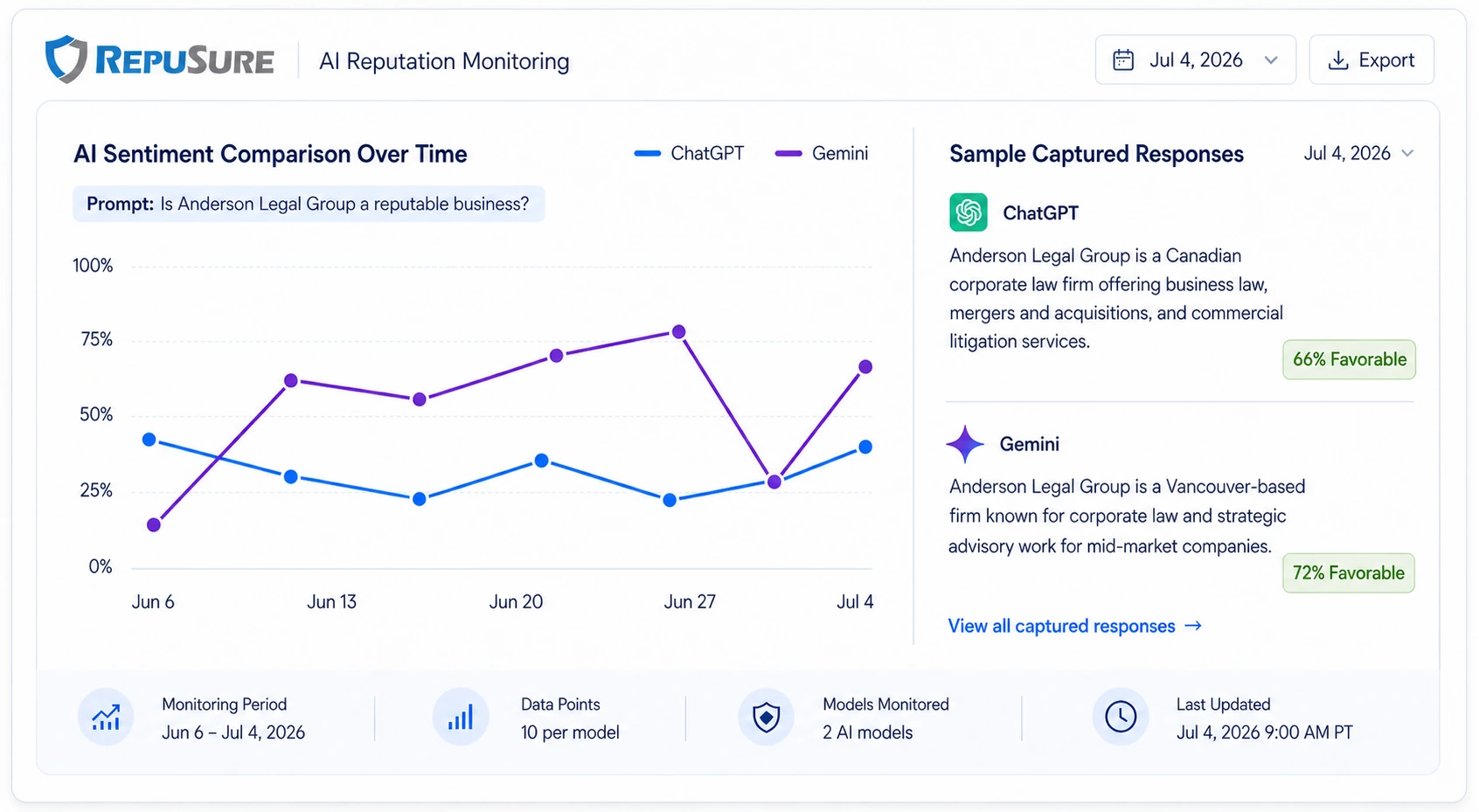Click the Jun 27 axis label
The image size is (1479, 812).
click(690, 602)
